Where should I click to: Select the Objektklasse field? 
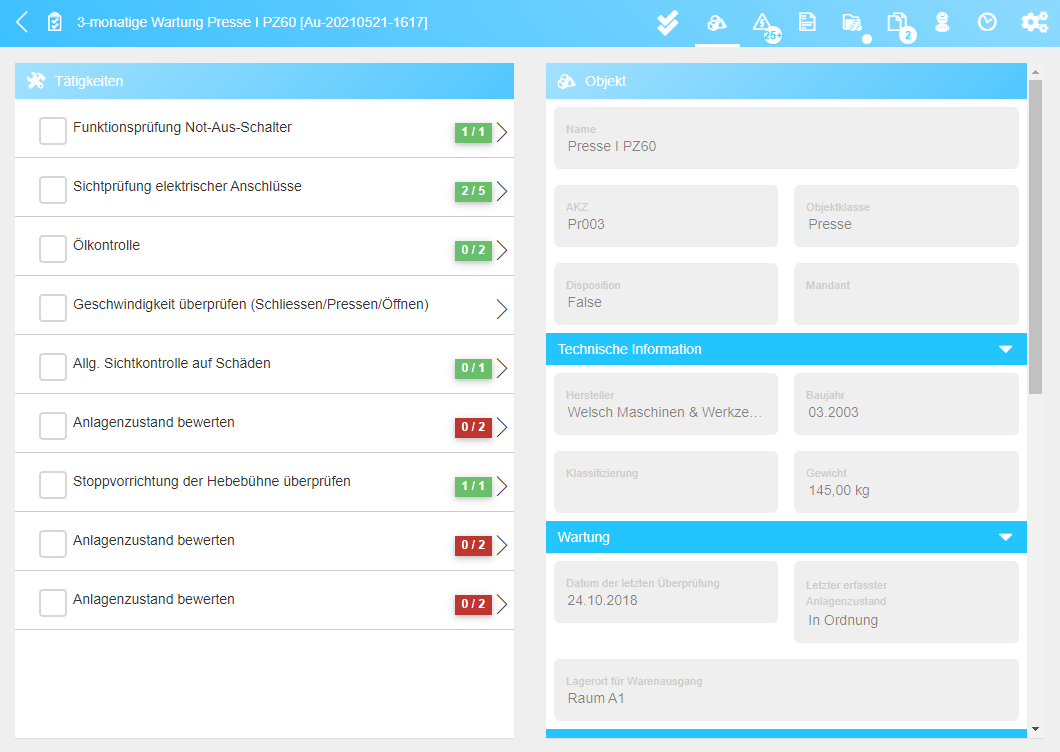(x=906, y=216)
